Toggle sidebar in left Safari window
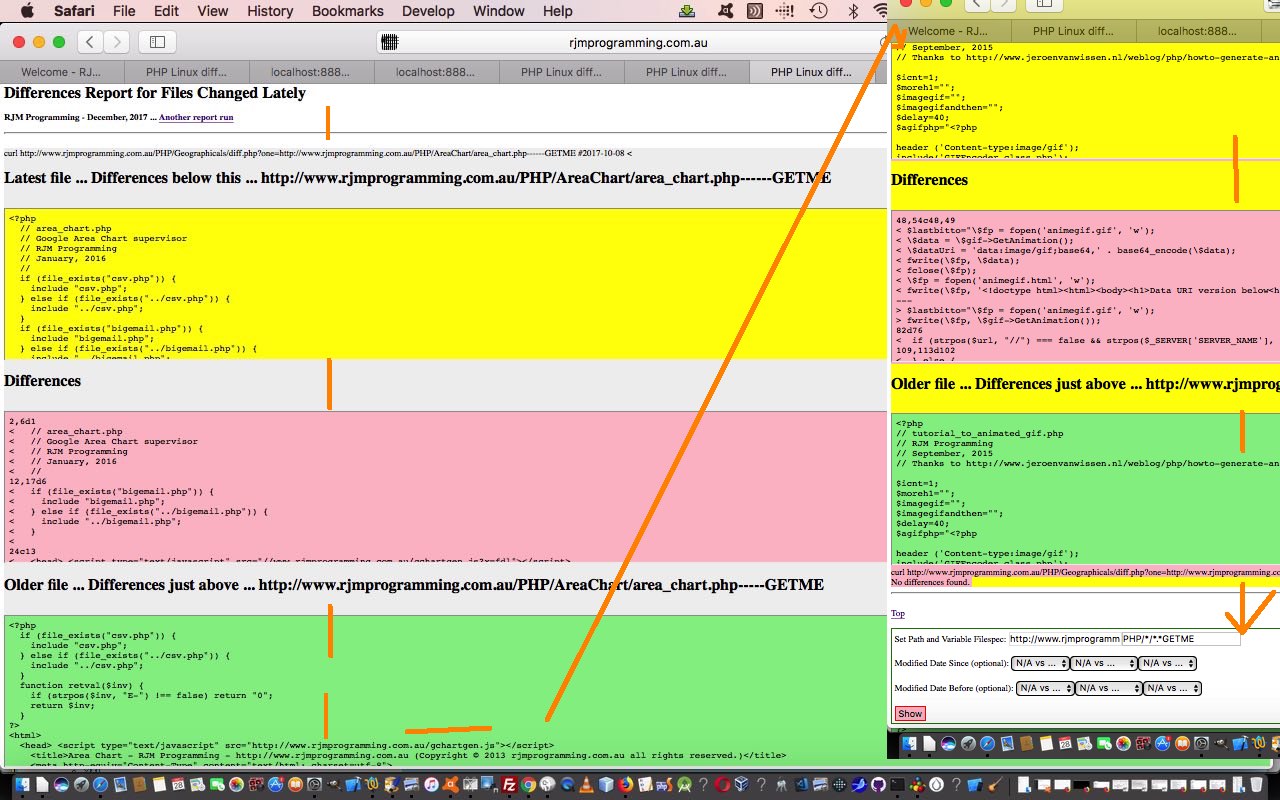This screenshot has height=800, width=1280. point(157,42)
